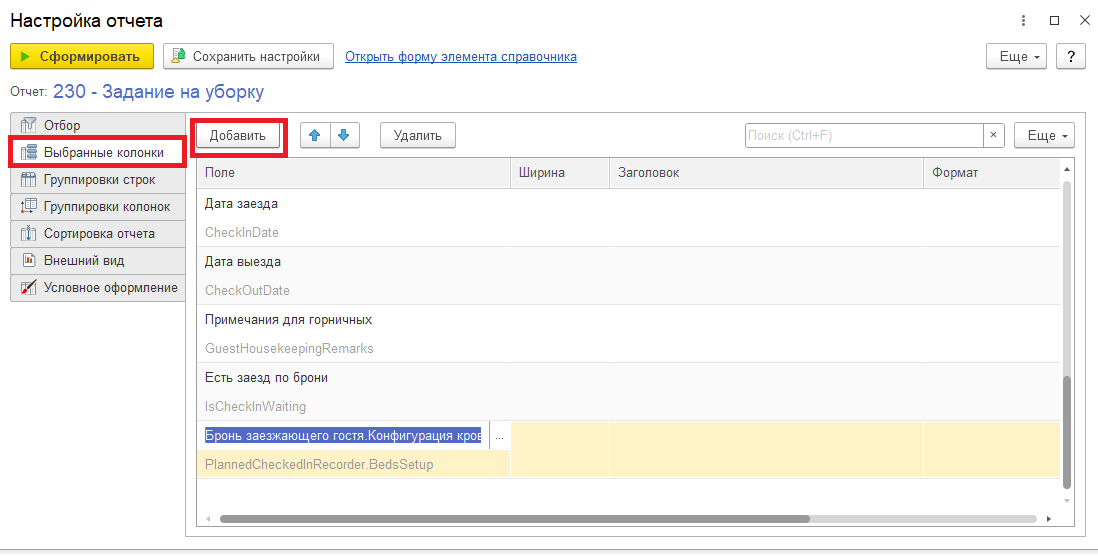Click the Условное оформление tab icon
The height and width of the screenshot is (556, 1098).
point(28,288)
